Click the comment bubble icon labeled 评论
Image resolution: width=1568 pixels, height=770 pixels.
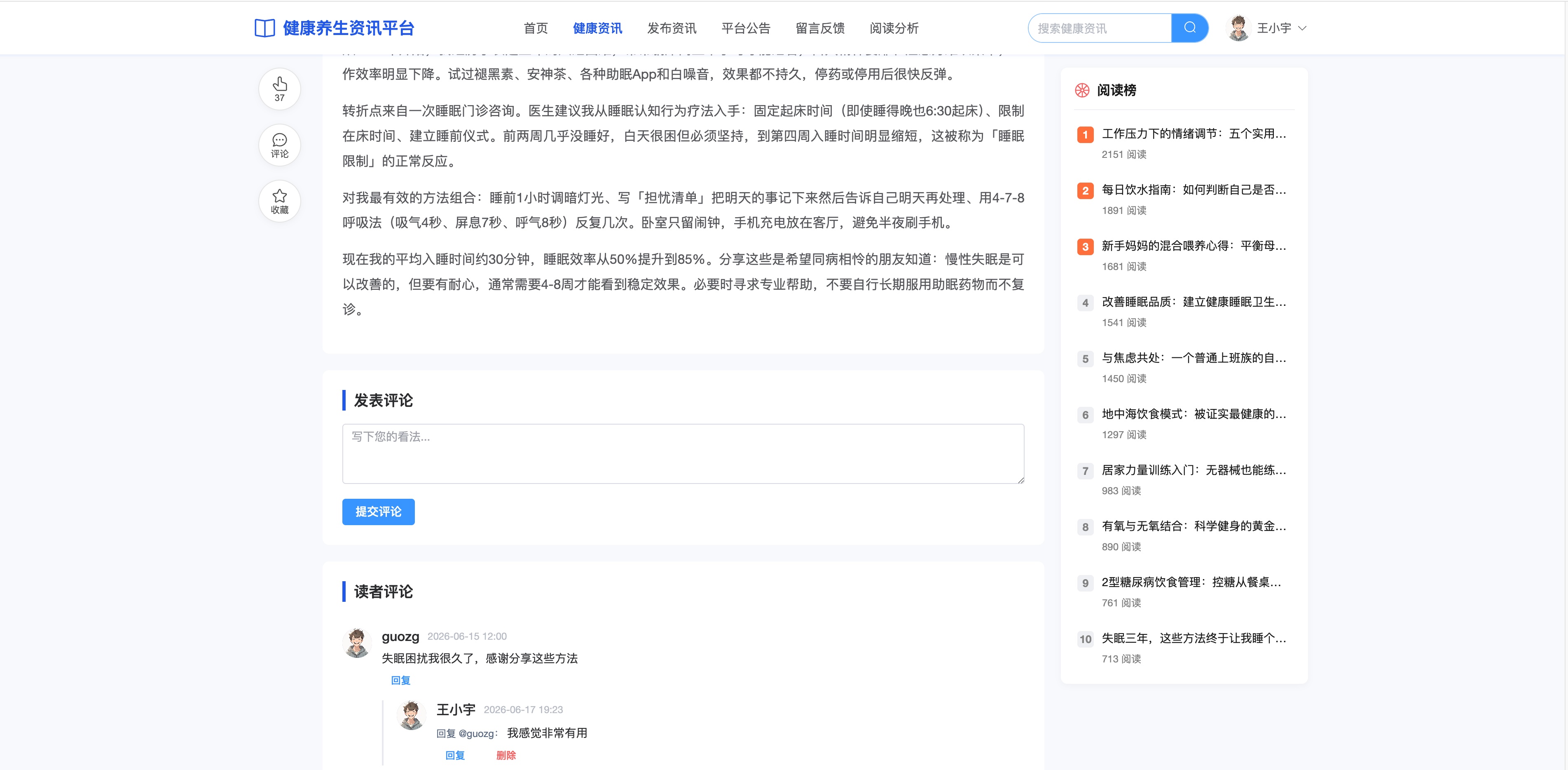coord(279,145)
